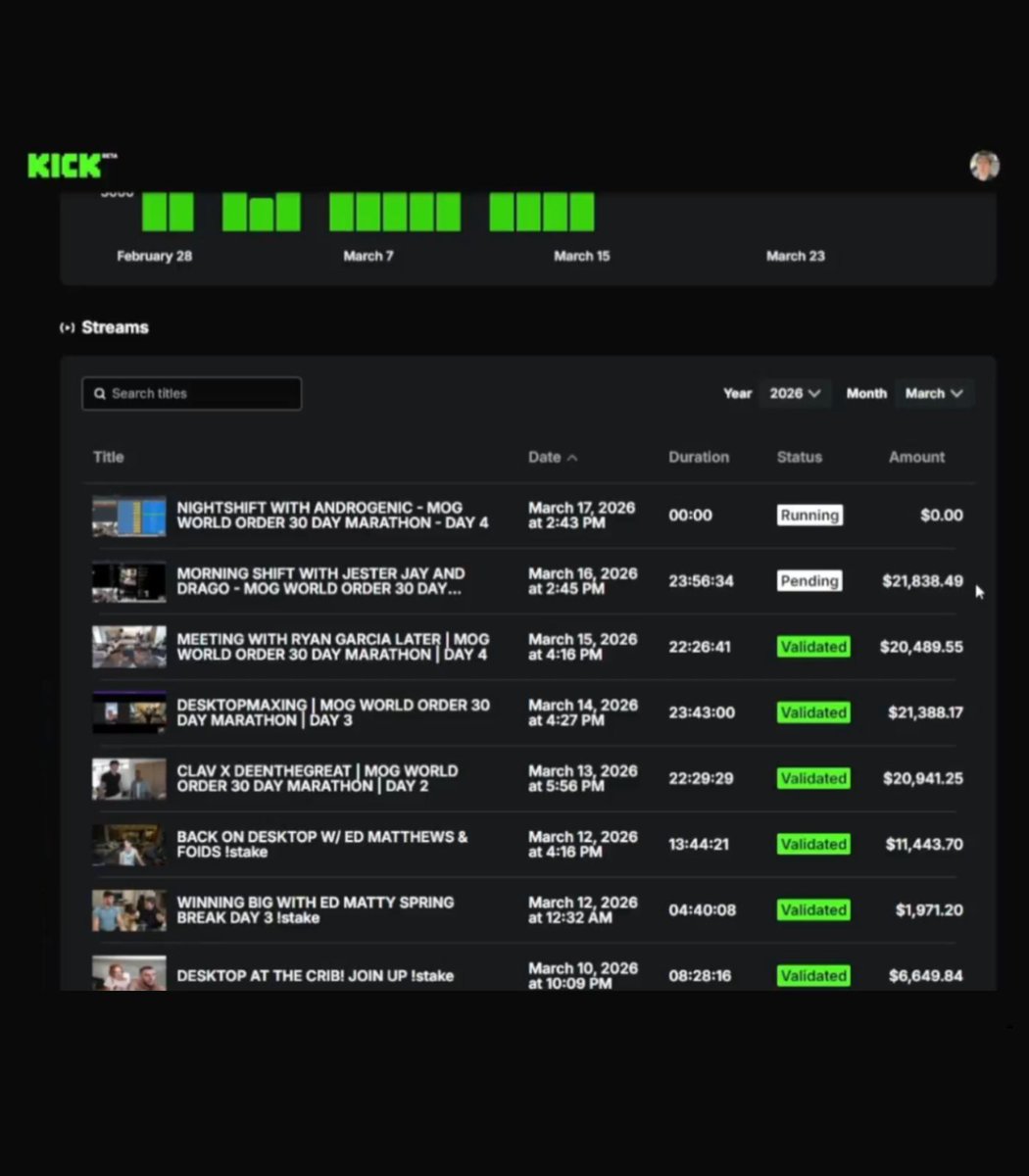This screenshot has height=1176, width=1029.
Task: Sort by Date column arrow
Action: 572,458
